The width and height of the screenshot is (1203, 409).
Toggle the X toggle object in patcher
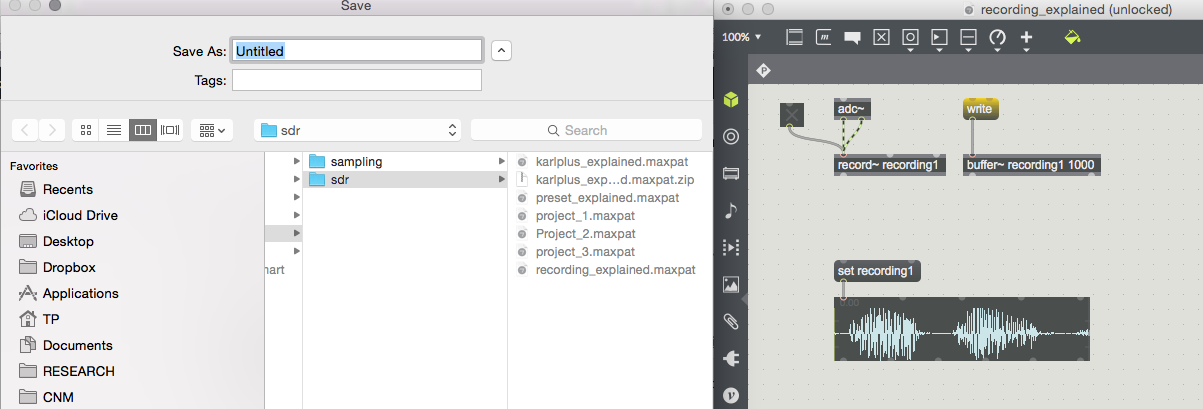point(792,115)
